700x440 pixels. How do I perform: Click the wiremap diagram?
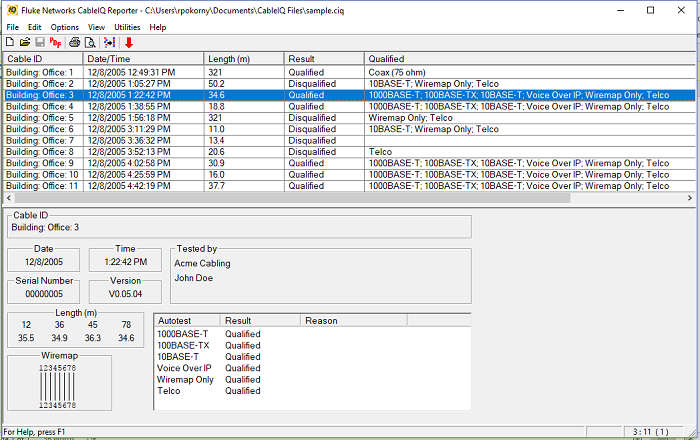point(58,386)
